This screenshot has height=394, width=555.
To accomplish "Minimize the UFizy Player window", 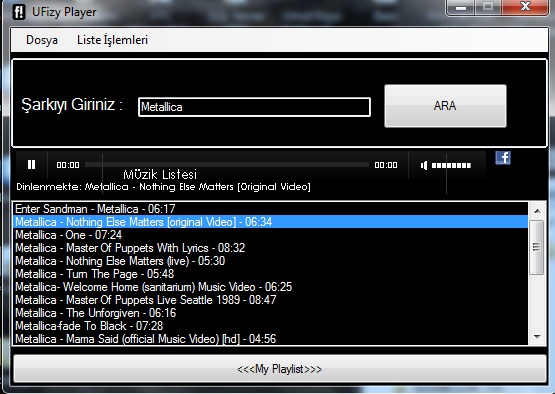I will 461,7.
